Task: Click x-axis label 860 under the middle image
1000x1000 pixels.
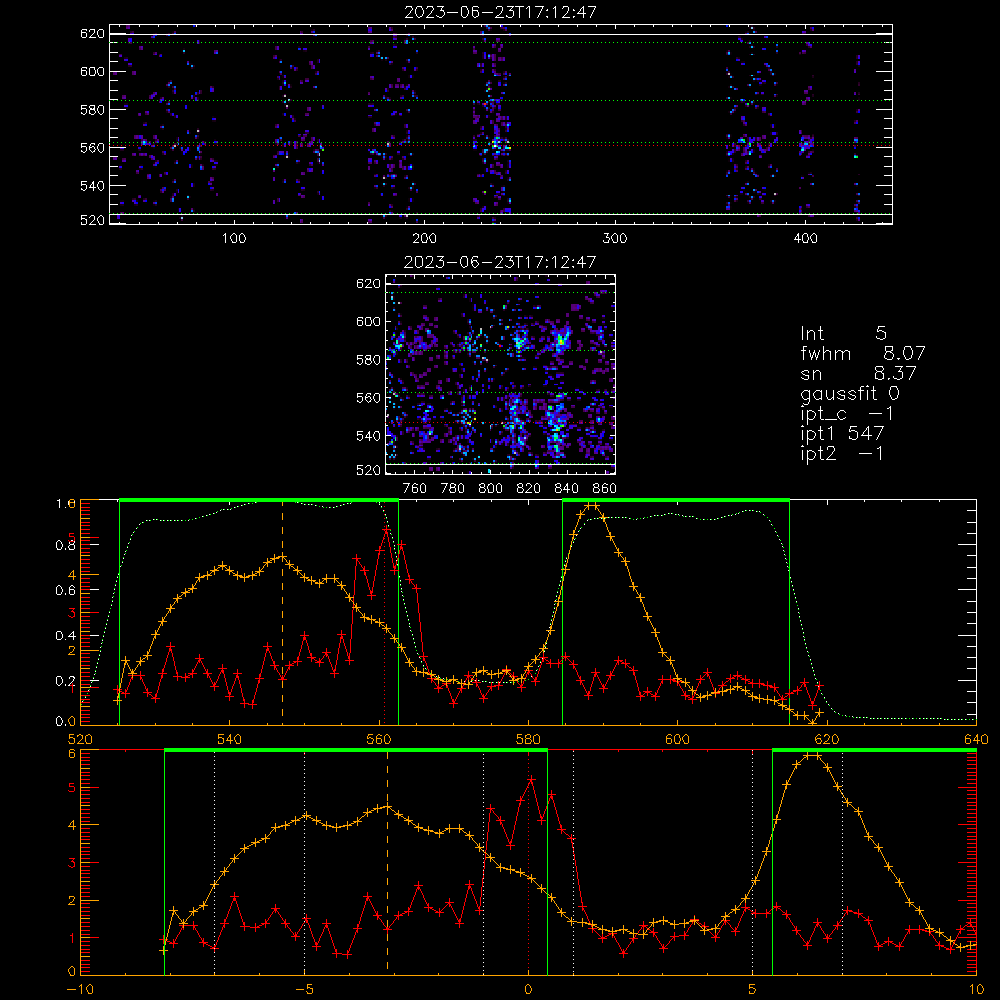Action: 605,489
